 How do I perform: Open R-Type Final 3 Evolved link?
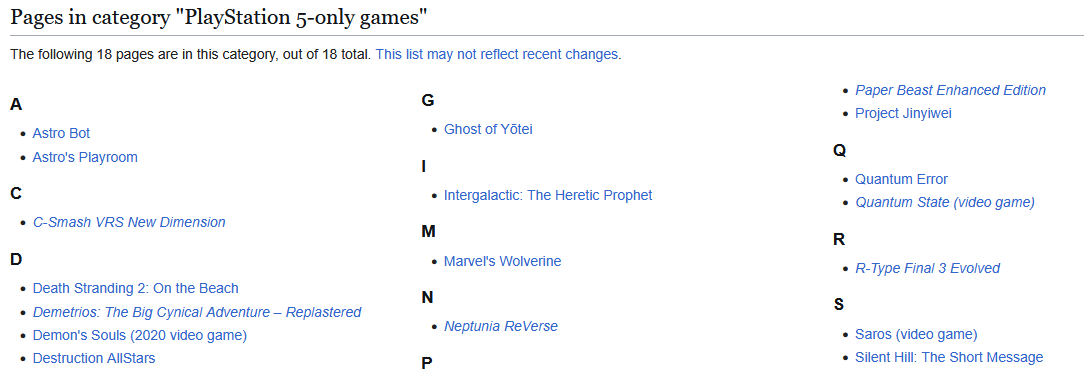[928, 268]
